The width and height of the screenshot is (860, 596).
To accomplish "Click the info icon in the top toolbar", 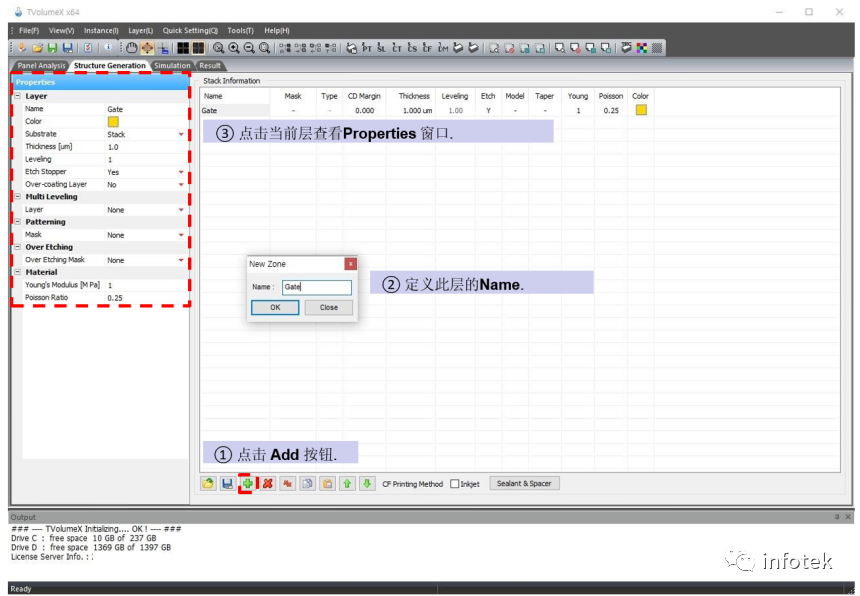I will click(108, 48).
